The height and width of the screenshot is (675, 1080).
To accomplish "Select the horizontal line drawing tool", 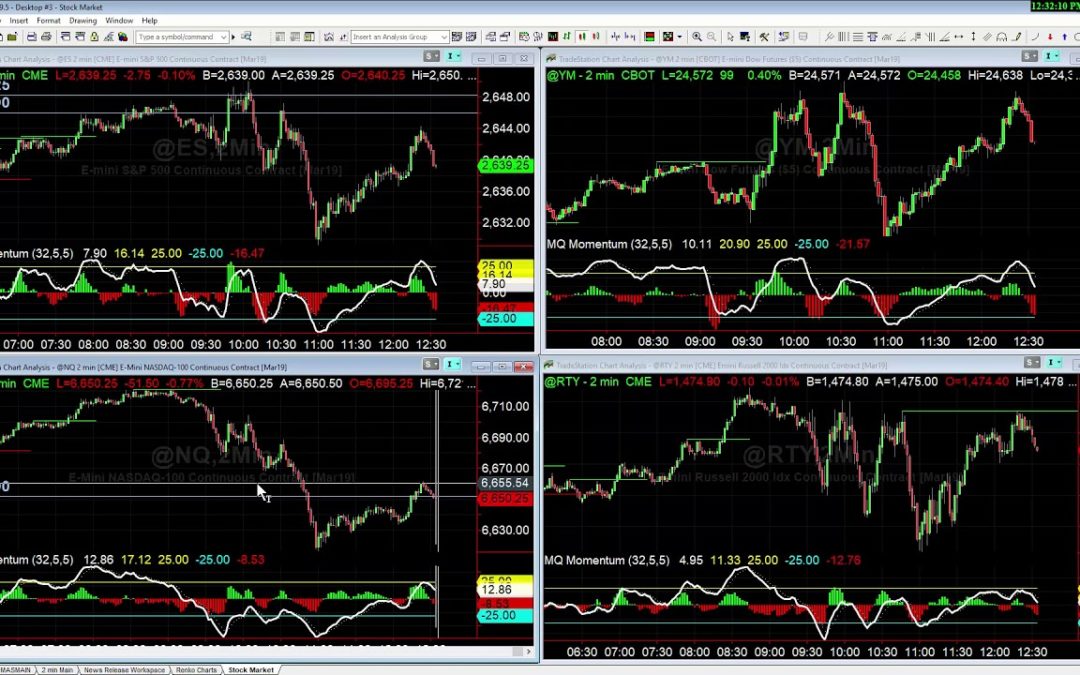I will tap(858, 37).
